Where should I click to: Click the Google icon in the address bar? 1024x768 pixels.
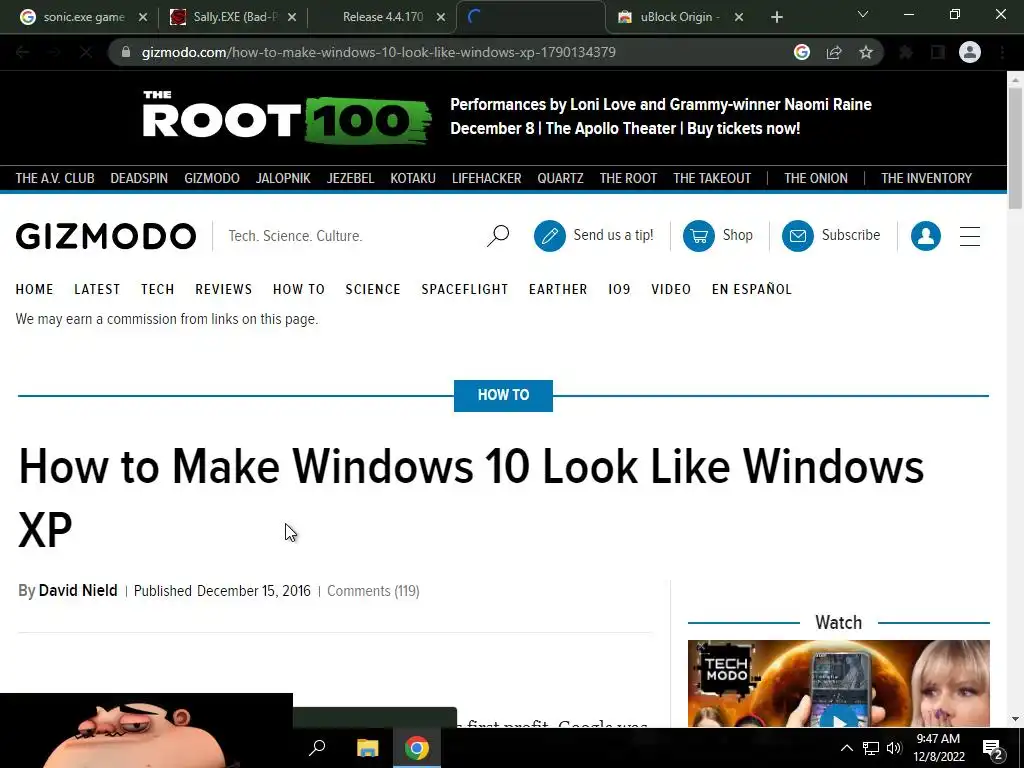(x=801, y=52)
